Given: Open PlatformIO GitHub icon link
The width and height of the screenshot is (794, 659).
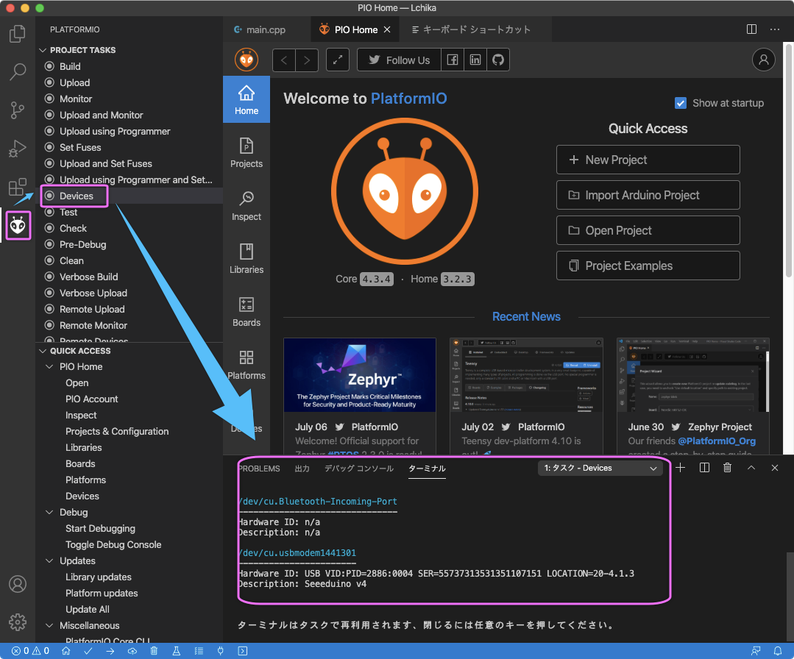Looking at the screenshot, I should coord(497,60).
